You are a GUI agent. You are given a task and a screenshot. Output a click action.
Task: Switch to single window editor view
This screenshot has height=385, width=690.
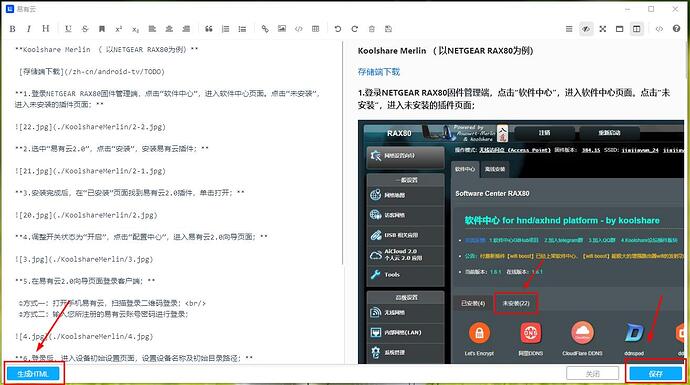coord(620,29)
